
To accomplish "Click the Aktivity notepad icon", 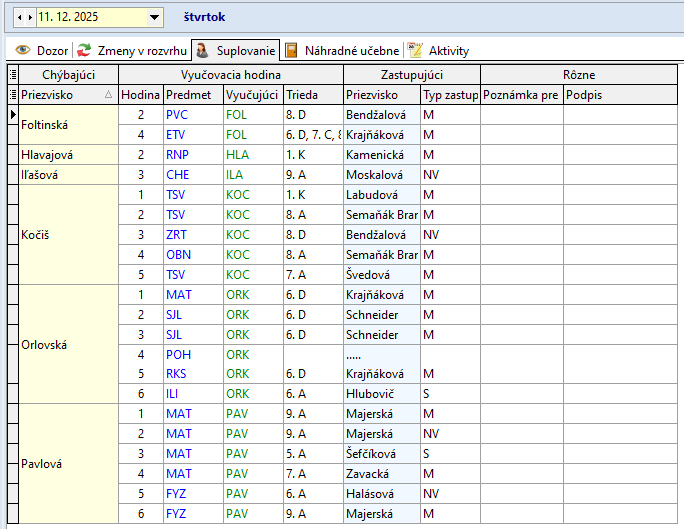I will tap(415, 50).
